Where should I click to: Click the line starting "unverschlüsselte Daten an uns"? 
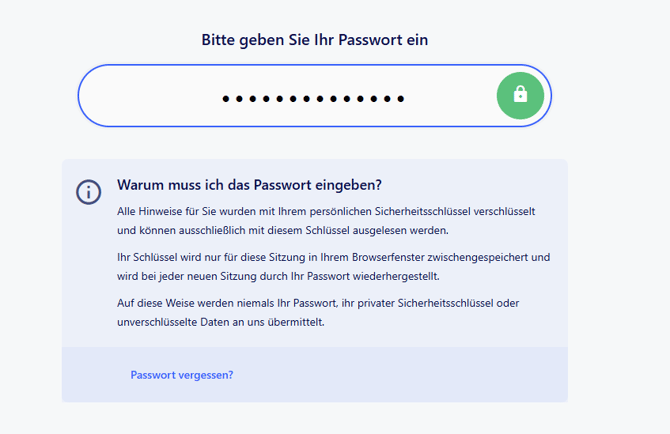(221, 322)
